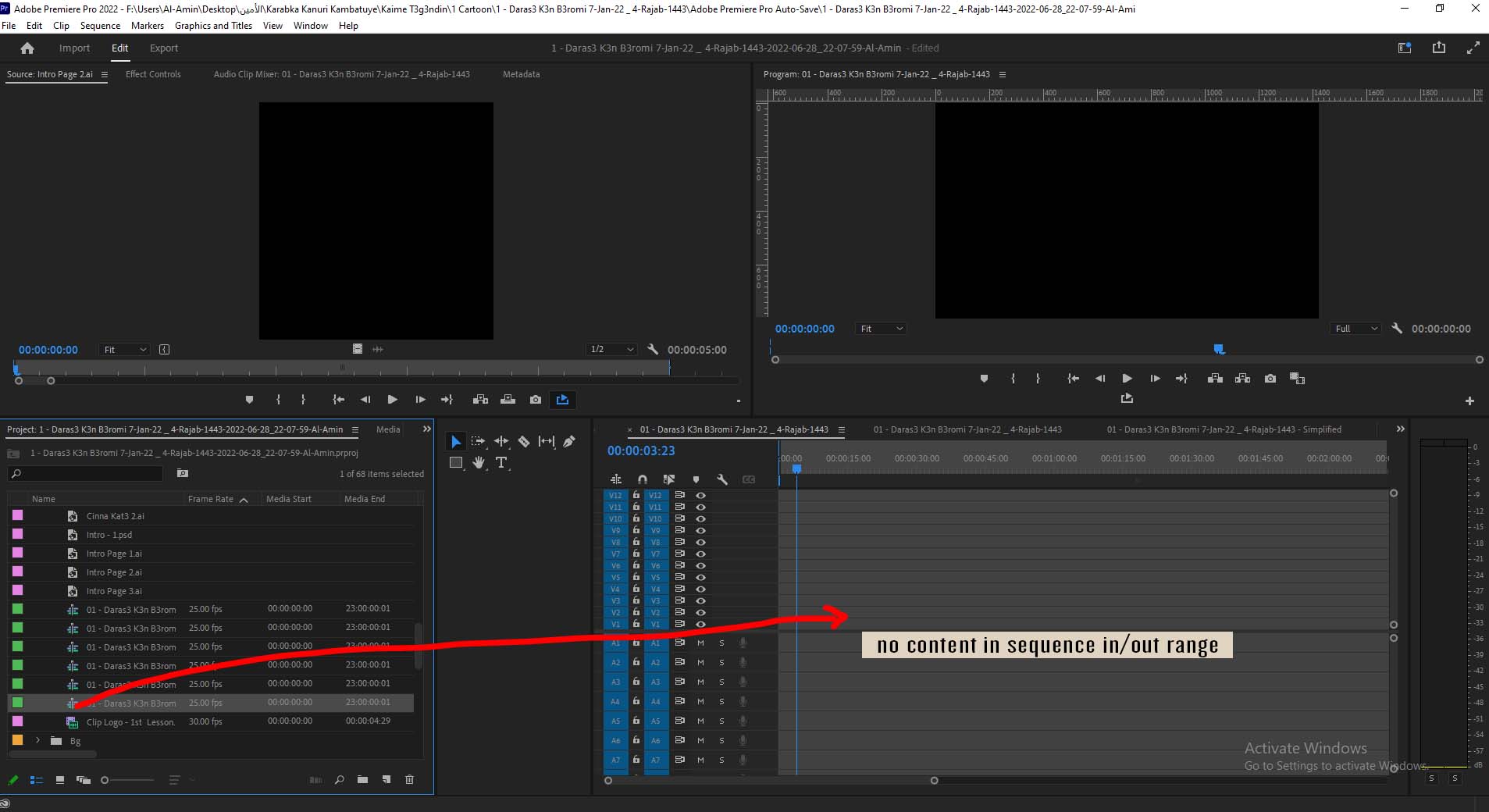Open Source monitor Fit zoom dropdown
Screen dimensions: 1489x812
pos(125,350)
